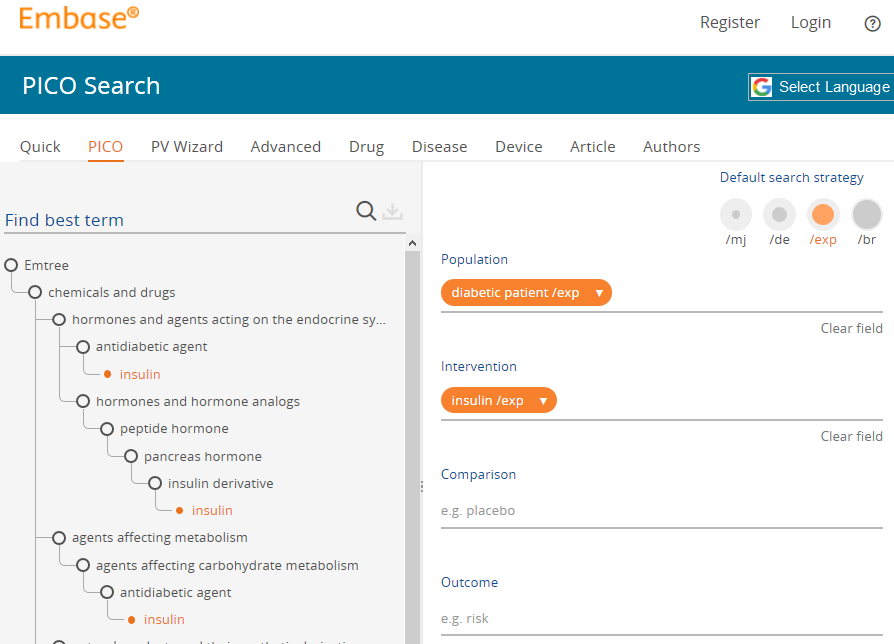This screenshot has height=644, width=894.
Task: Collapse the chemicals and drugs node circle
Action: (x=35, y=292)
